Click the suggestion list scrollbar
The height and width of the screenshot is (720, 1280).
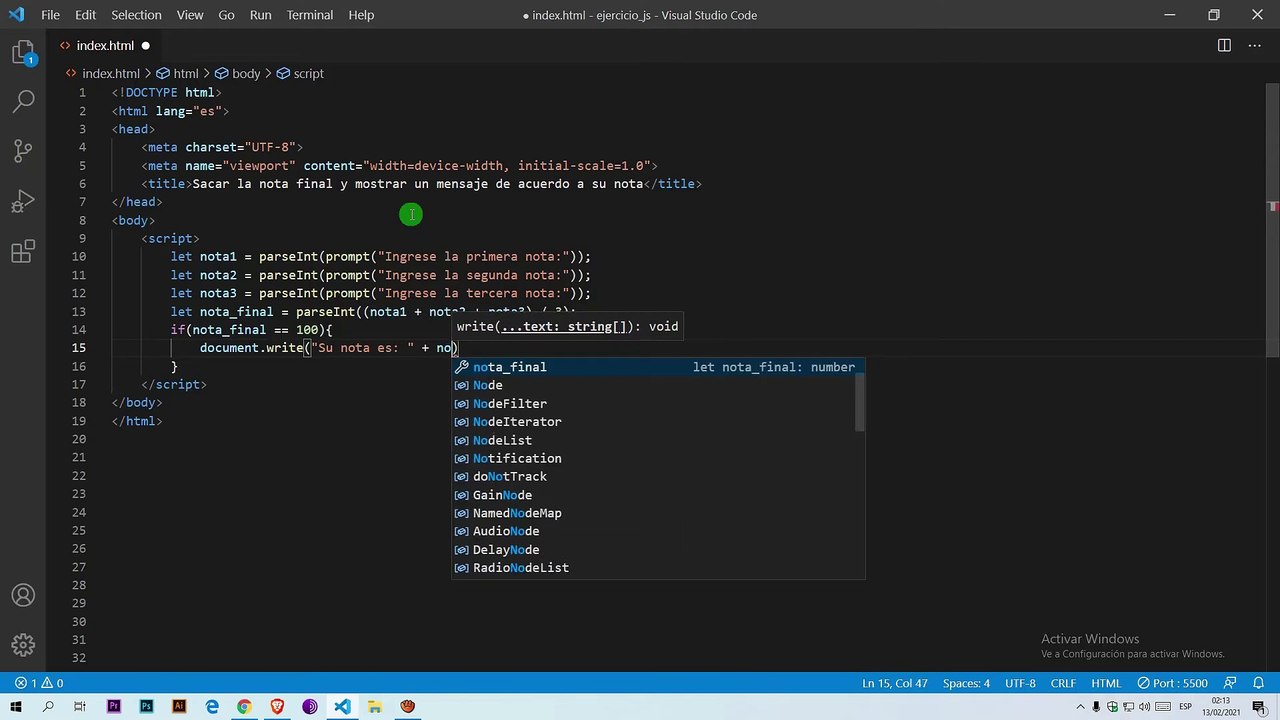[x=860, y=405]
